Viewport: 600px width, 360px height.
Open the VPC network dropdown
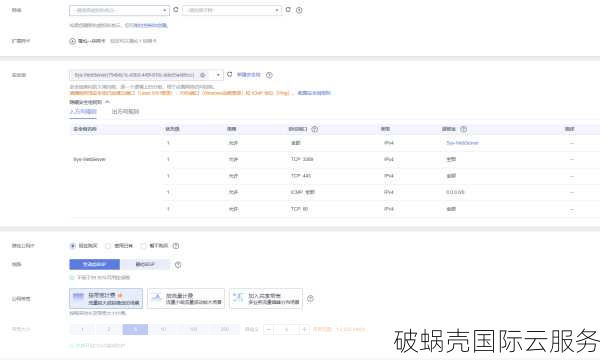[x=119, y=10]
